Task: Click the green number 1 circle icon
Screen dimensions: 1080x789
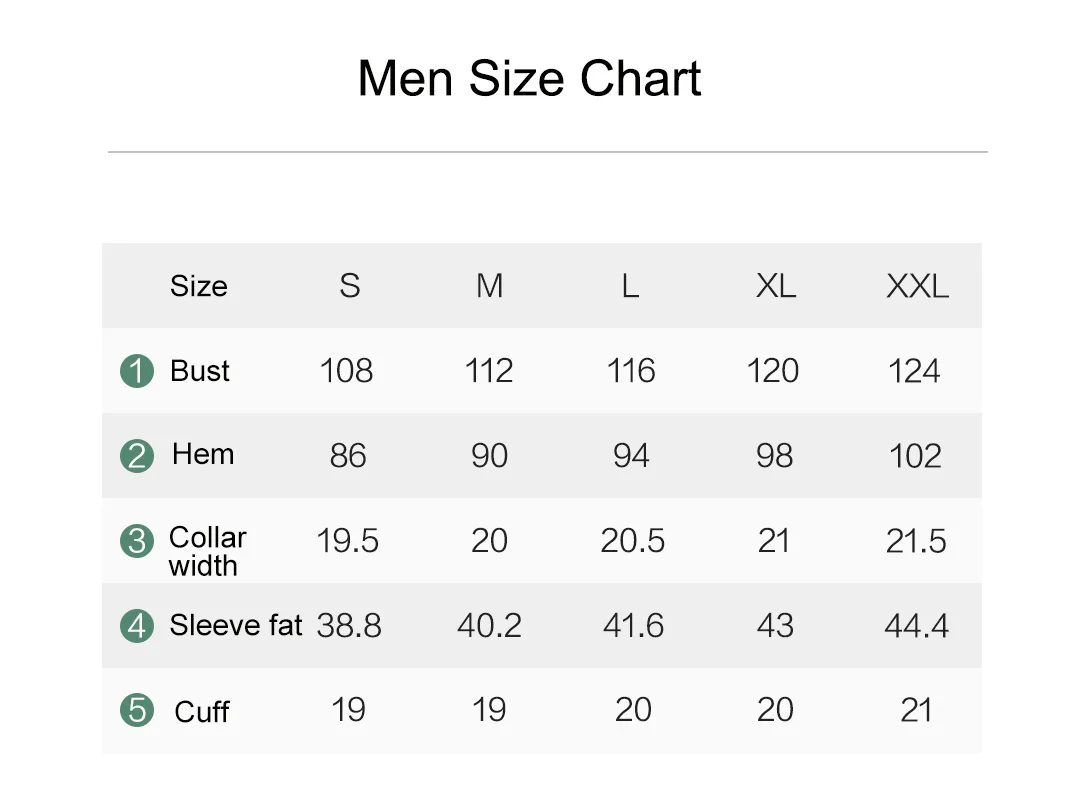Action: [137, 372]
